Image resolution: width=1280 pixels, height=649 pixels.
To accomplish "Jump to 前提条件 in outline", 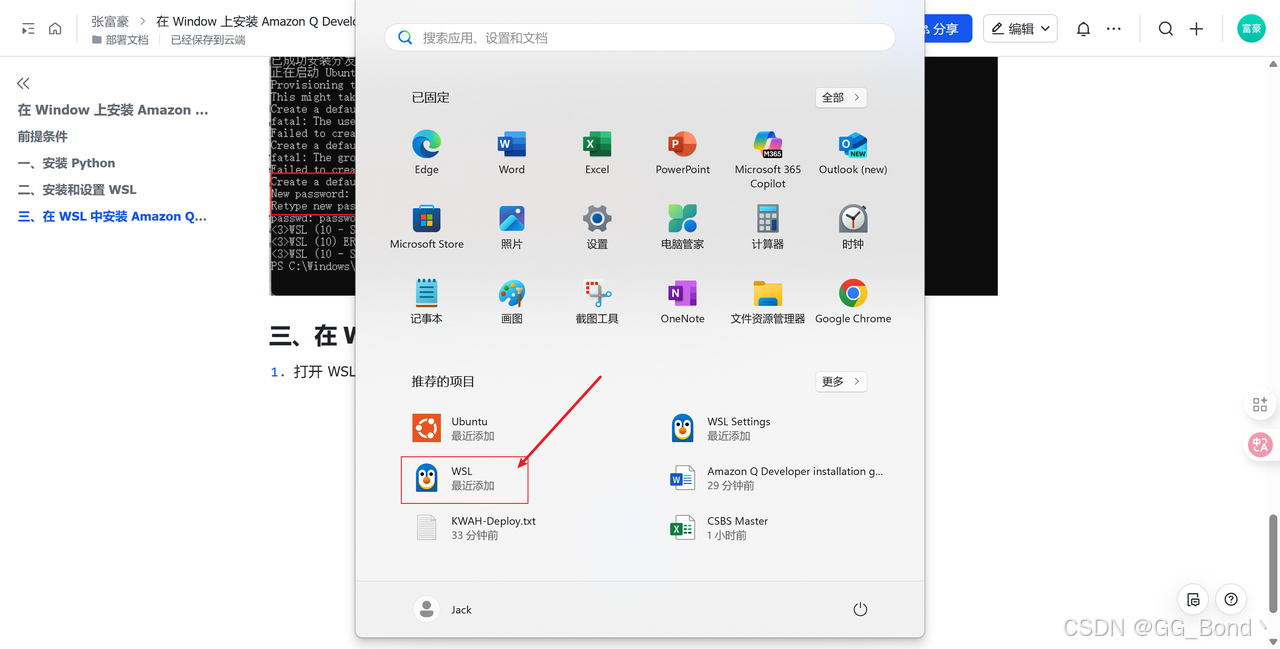I will click(x=43, y=136).
